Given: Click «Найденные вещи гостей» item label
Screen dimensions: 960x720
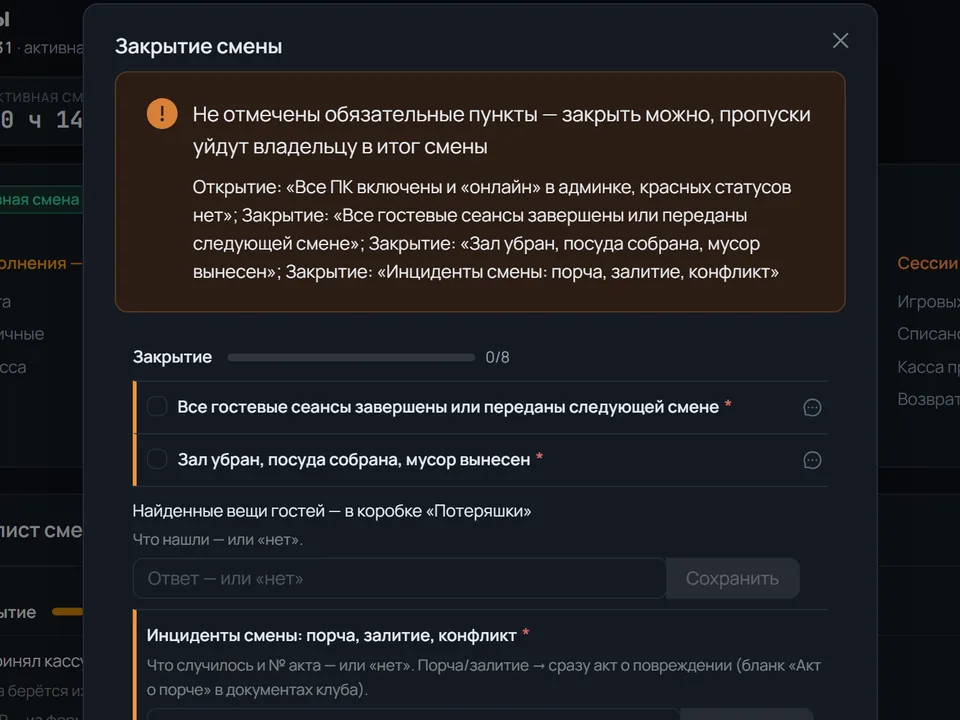Looking at the screenshot, I should (332, 511).
